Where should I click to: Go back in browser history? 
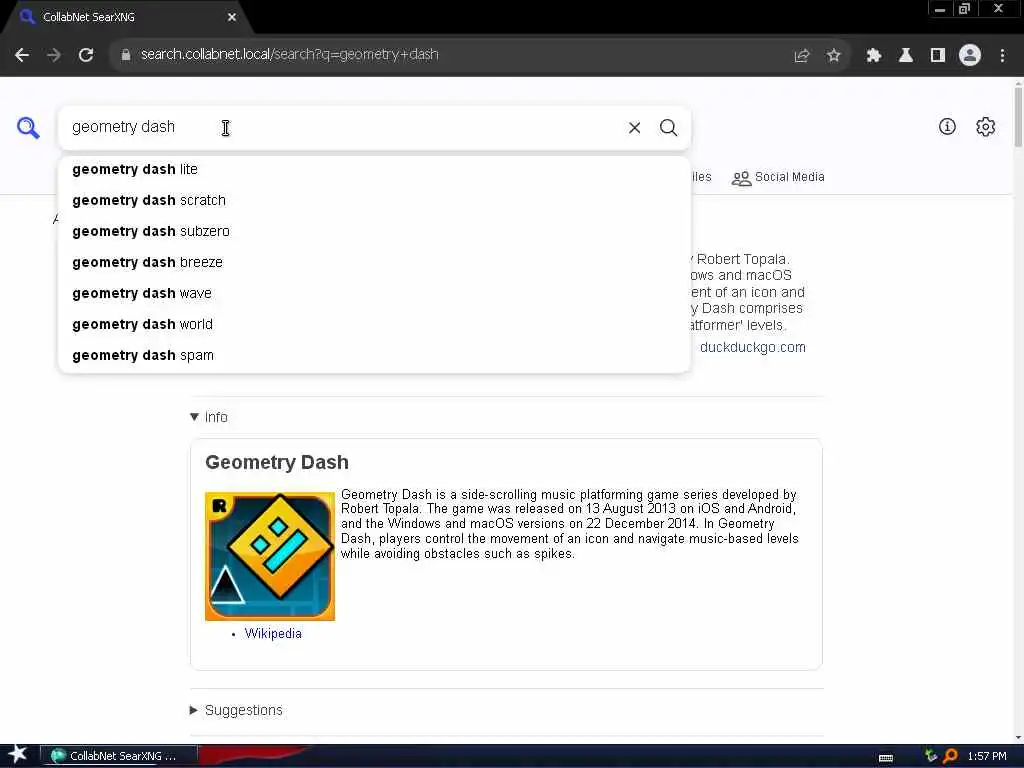click(22, 55)
